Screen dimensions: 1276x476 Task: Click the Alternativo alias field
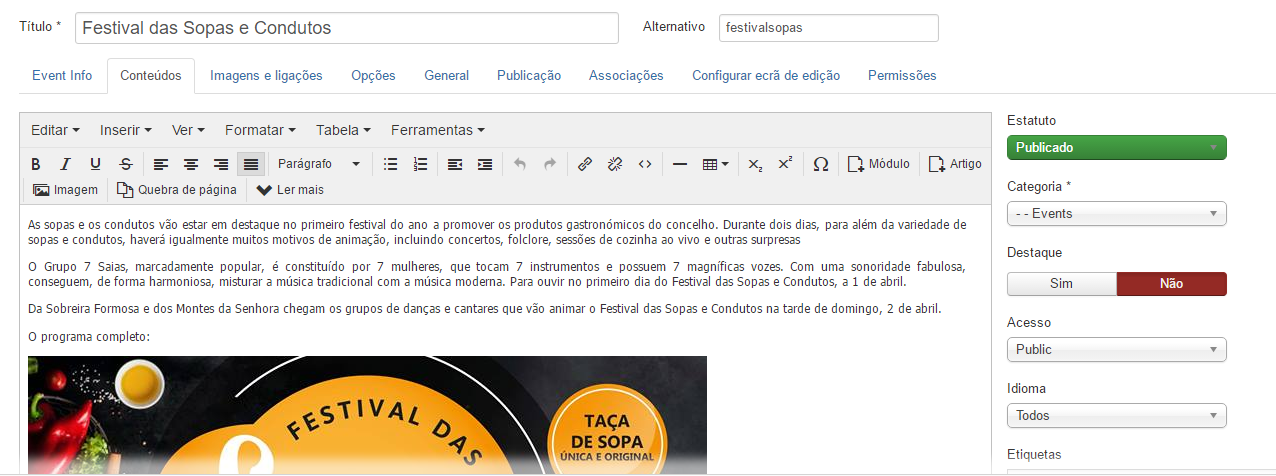point(829,28)
